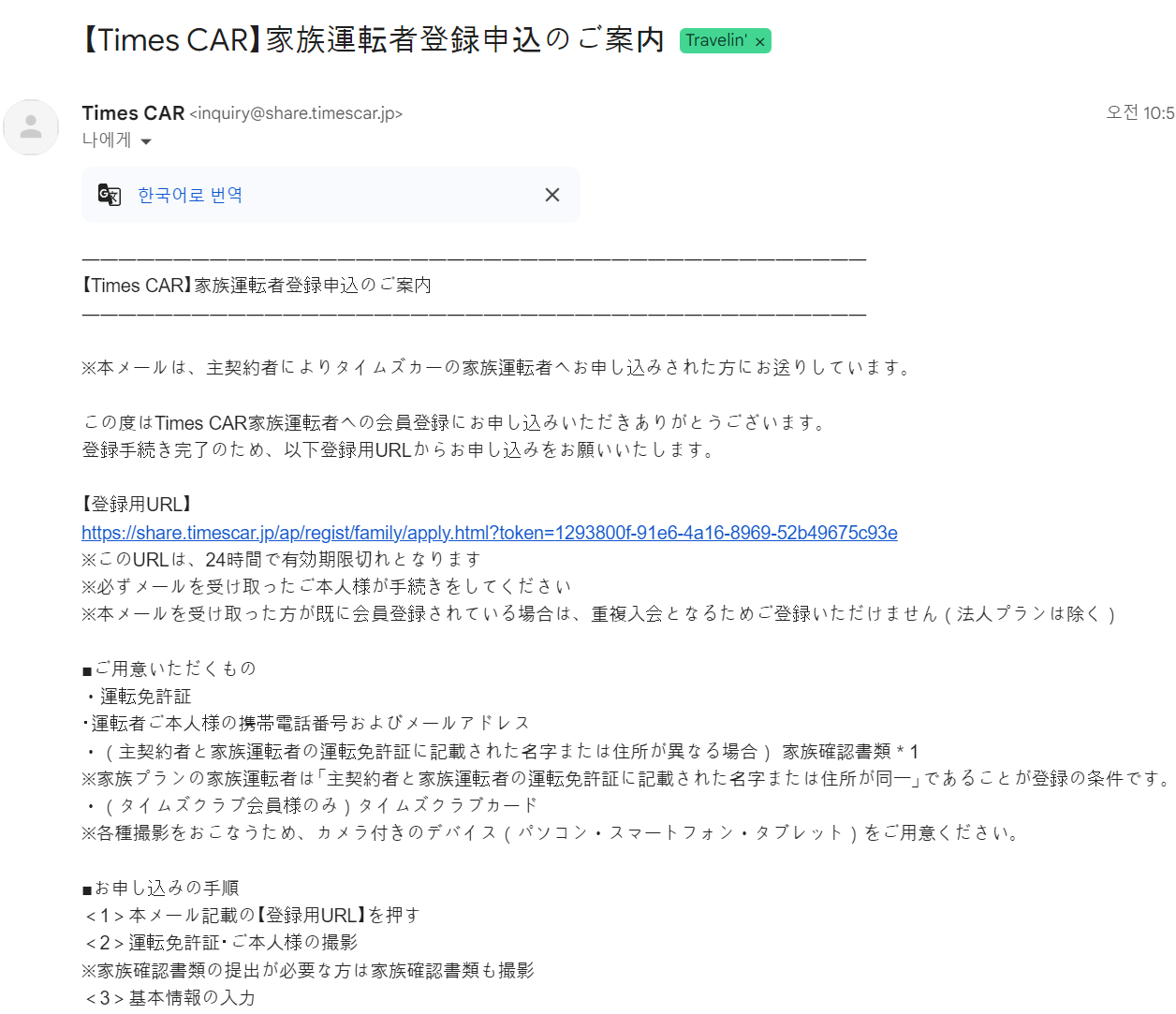
Task: Dismiss the translation banner with X
Action: (x=552, y=195)
